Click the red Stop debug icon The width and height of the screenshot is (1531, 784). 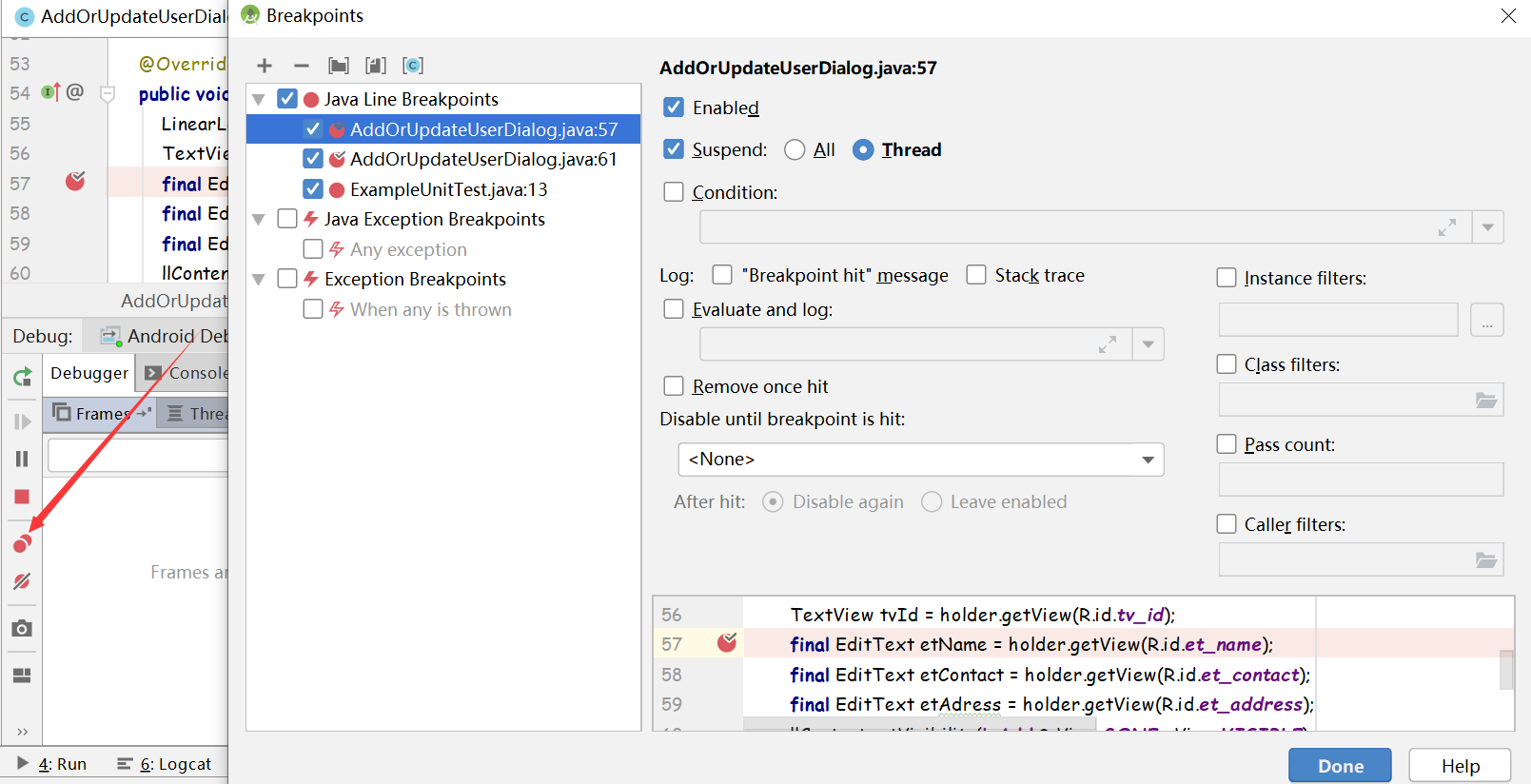coord(22,497)
